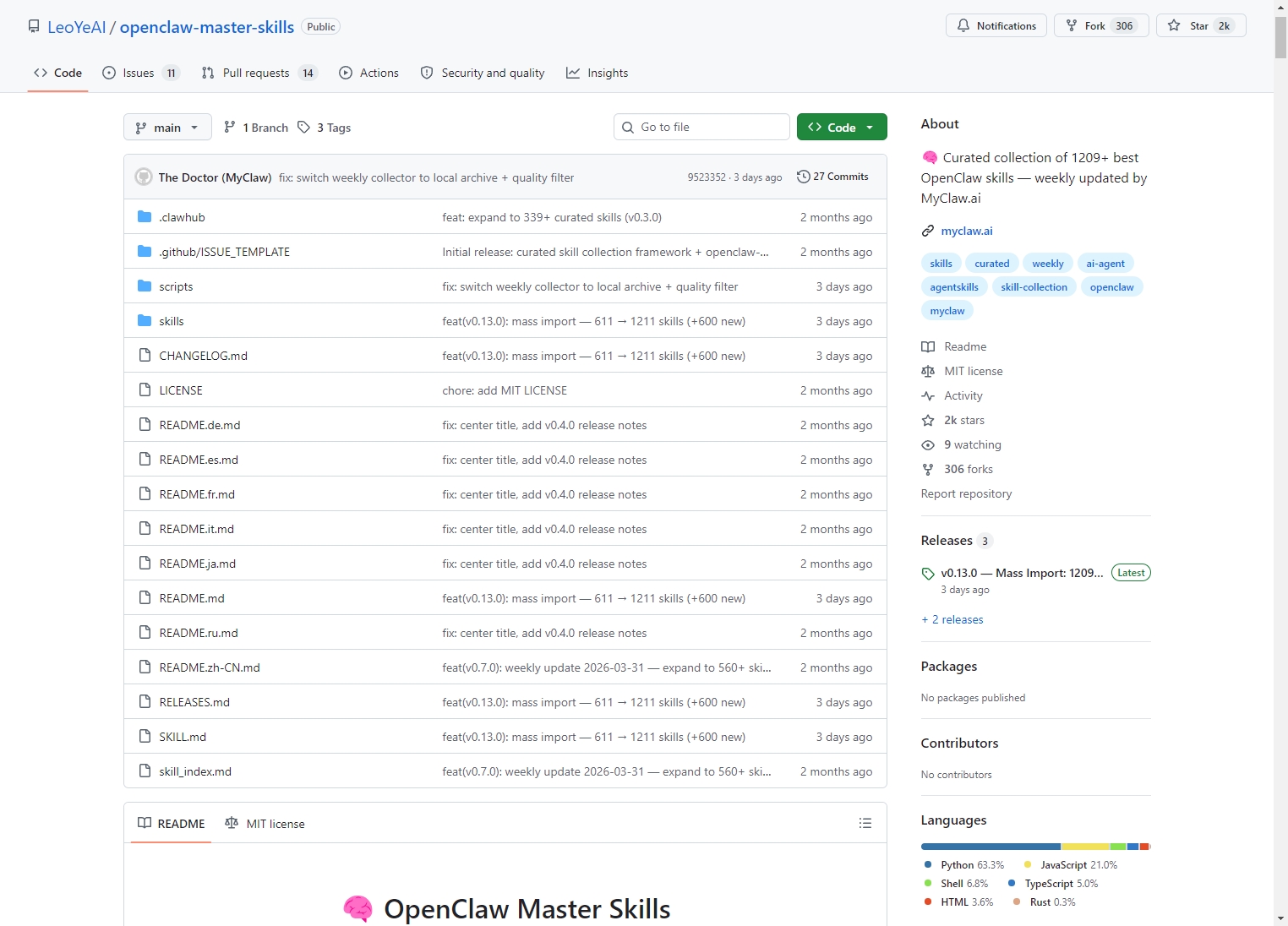
Task: Click the eye icon beside 9 watching
Action: (x=928, y=444)
